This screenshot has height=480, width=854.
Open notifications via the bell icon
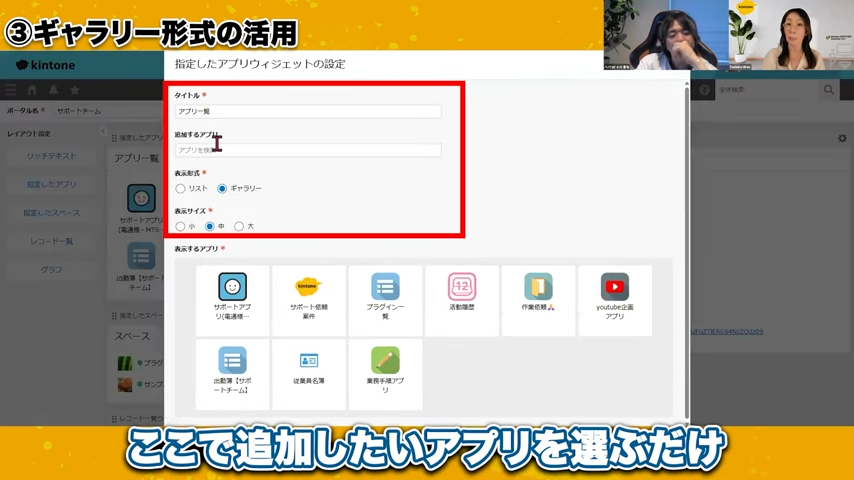pos(53,90)
